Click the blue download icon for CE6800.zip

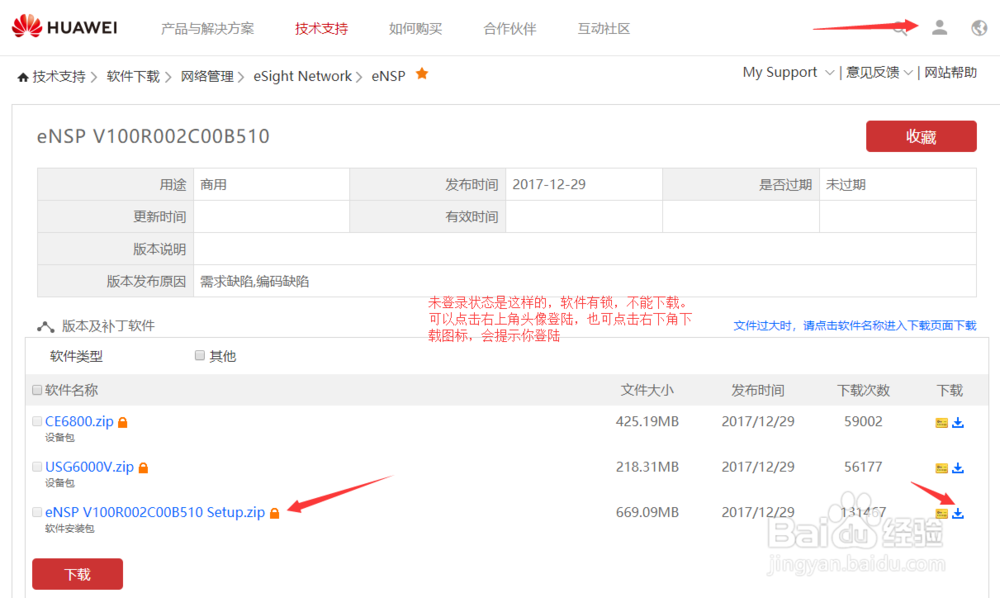click(957, 421)
